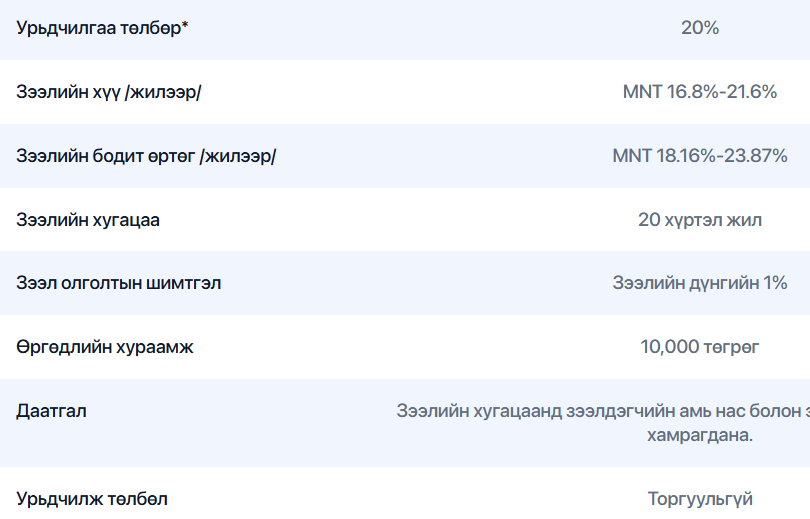Select the Торгуульгүй prepayment value
810x519 pixels.
pyautogui.click(x=700, y=498)
